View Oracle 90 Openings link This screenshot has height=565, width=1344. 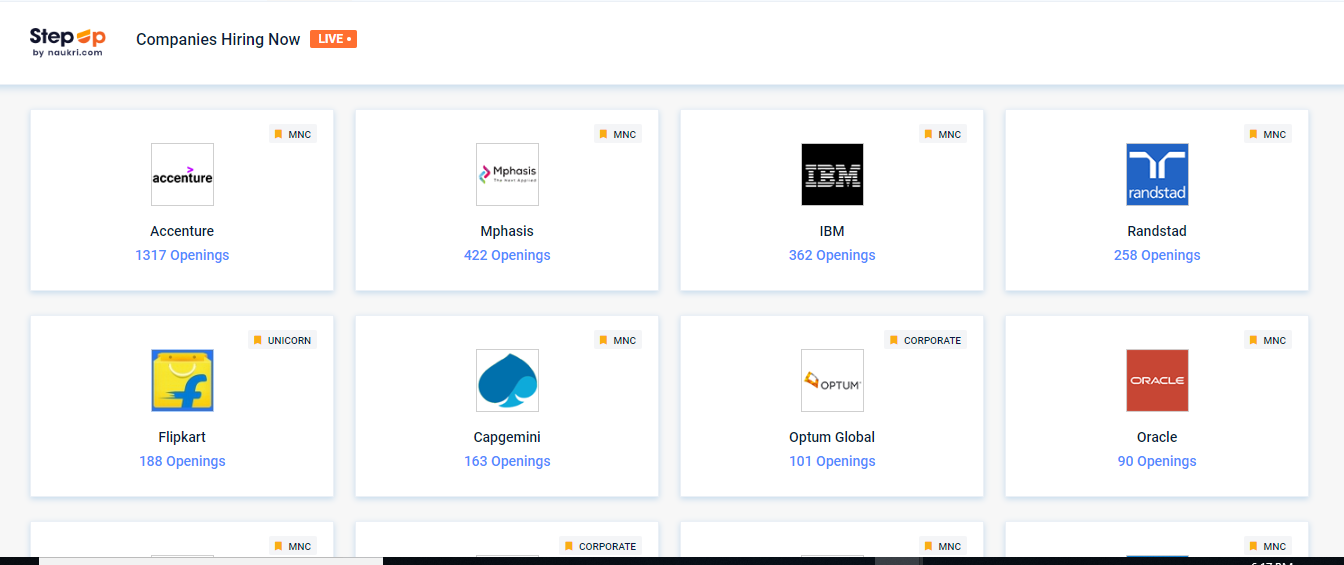click(1157, 461)
